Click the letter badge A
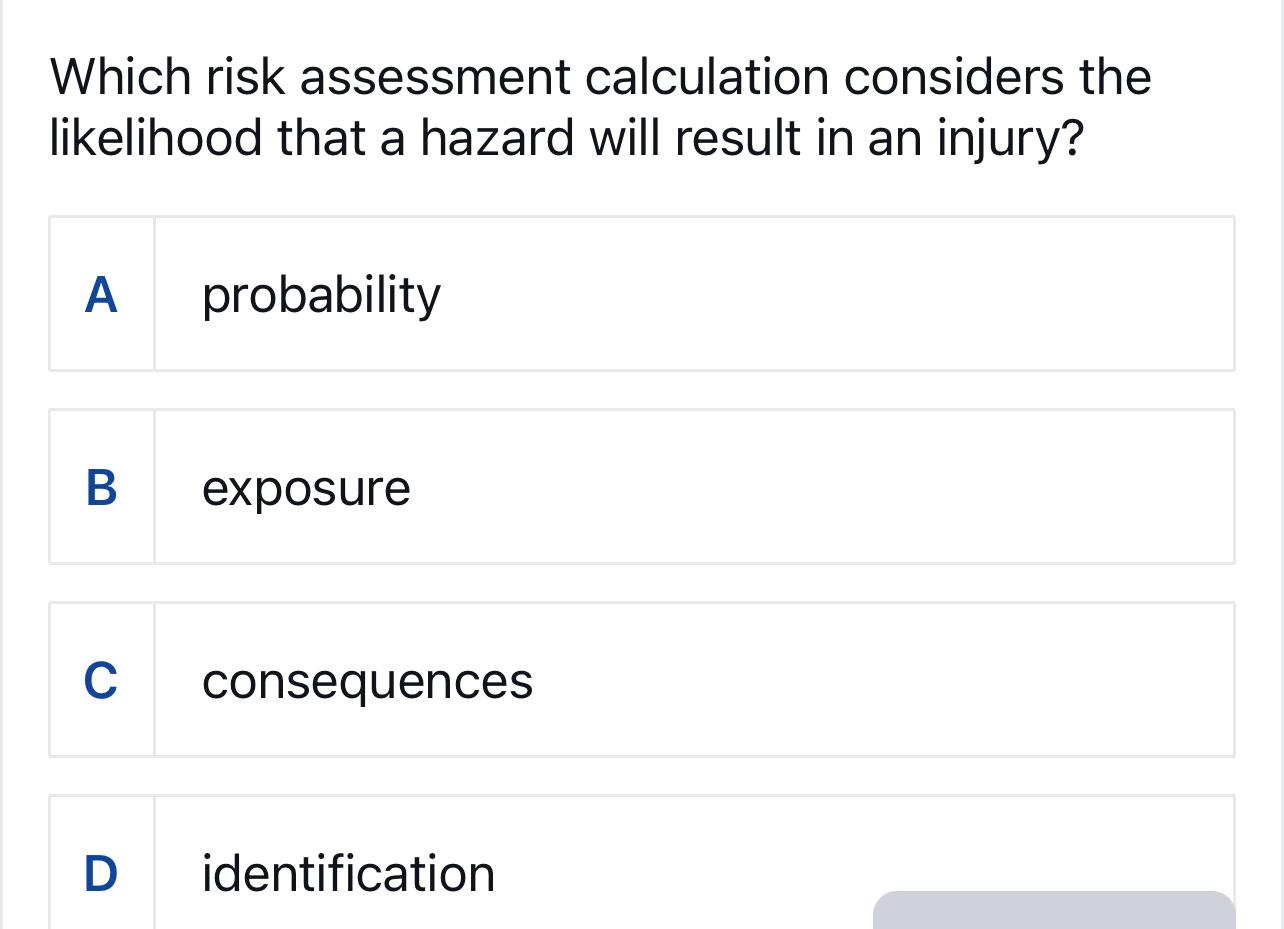This screenshot has height=929, width=1284. pos(102,292)
